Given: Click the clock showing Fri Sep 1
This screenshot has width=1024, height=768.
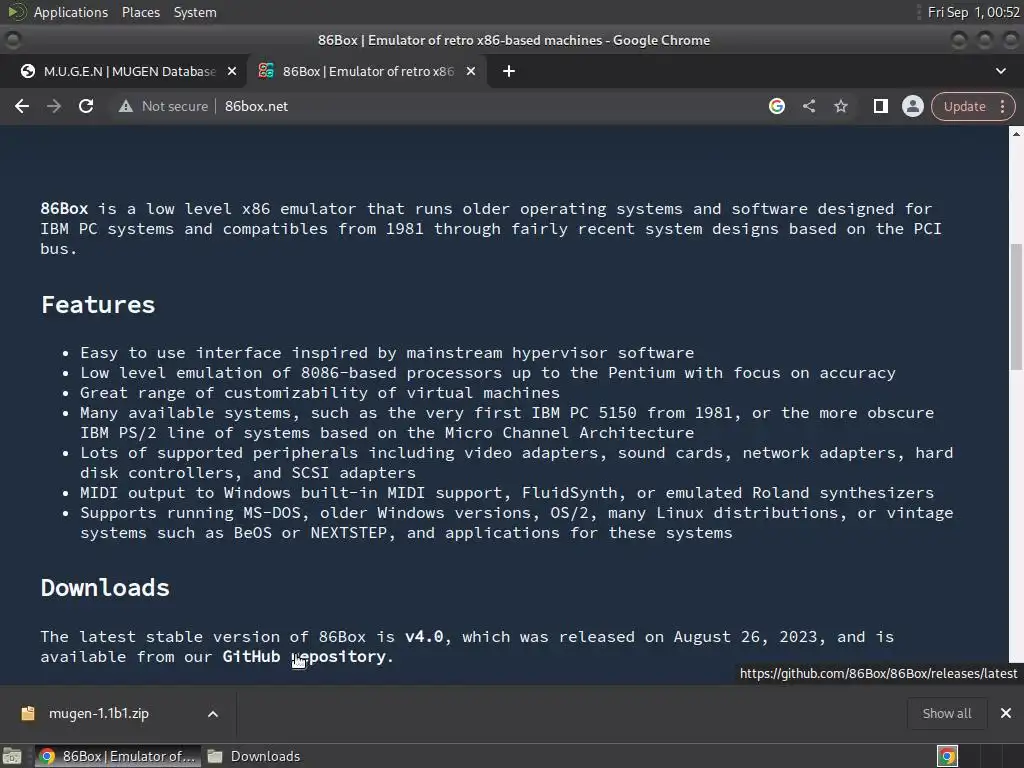Looking at the screenshot, I should 973,12.
